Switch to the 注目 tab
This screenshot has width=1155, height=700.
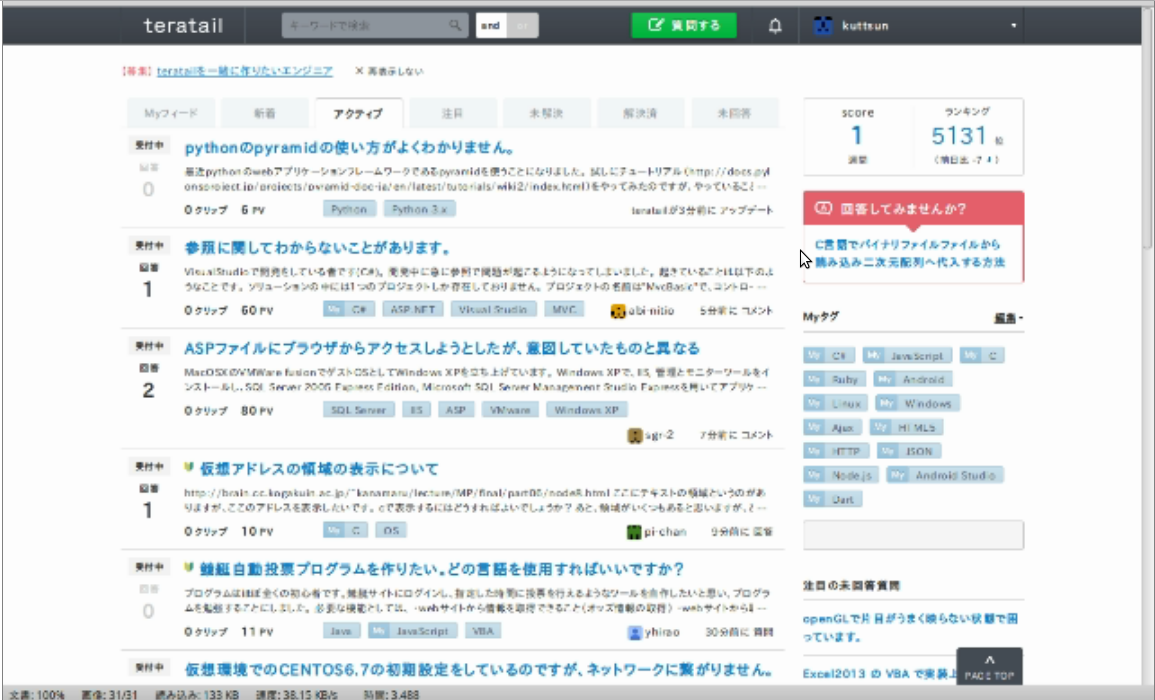[x=452, y=113]
